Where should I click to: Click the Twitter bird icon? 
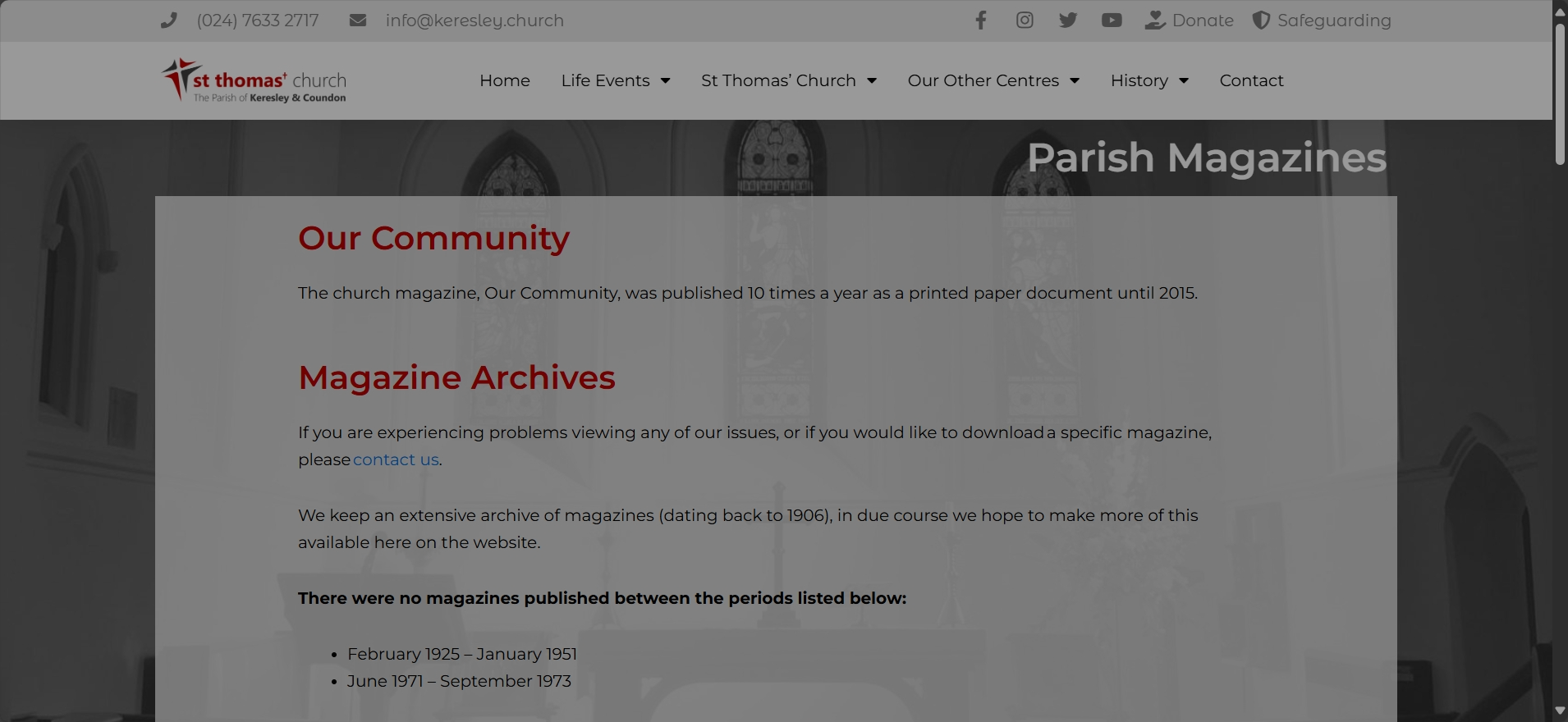(1068, 21)
